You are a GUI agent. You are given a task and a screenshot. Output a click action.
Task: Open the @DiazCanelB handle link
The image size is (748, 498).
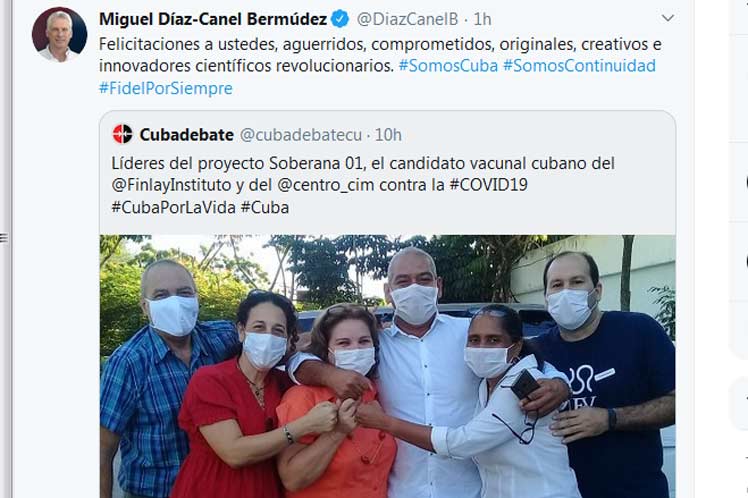point(407,19)
